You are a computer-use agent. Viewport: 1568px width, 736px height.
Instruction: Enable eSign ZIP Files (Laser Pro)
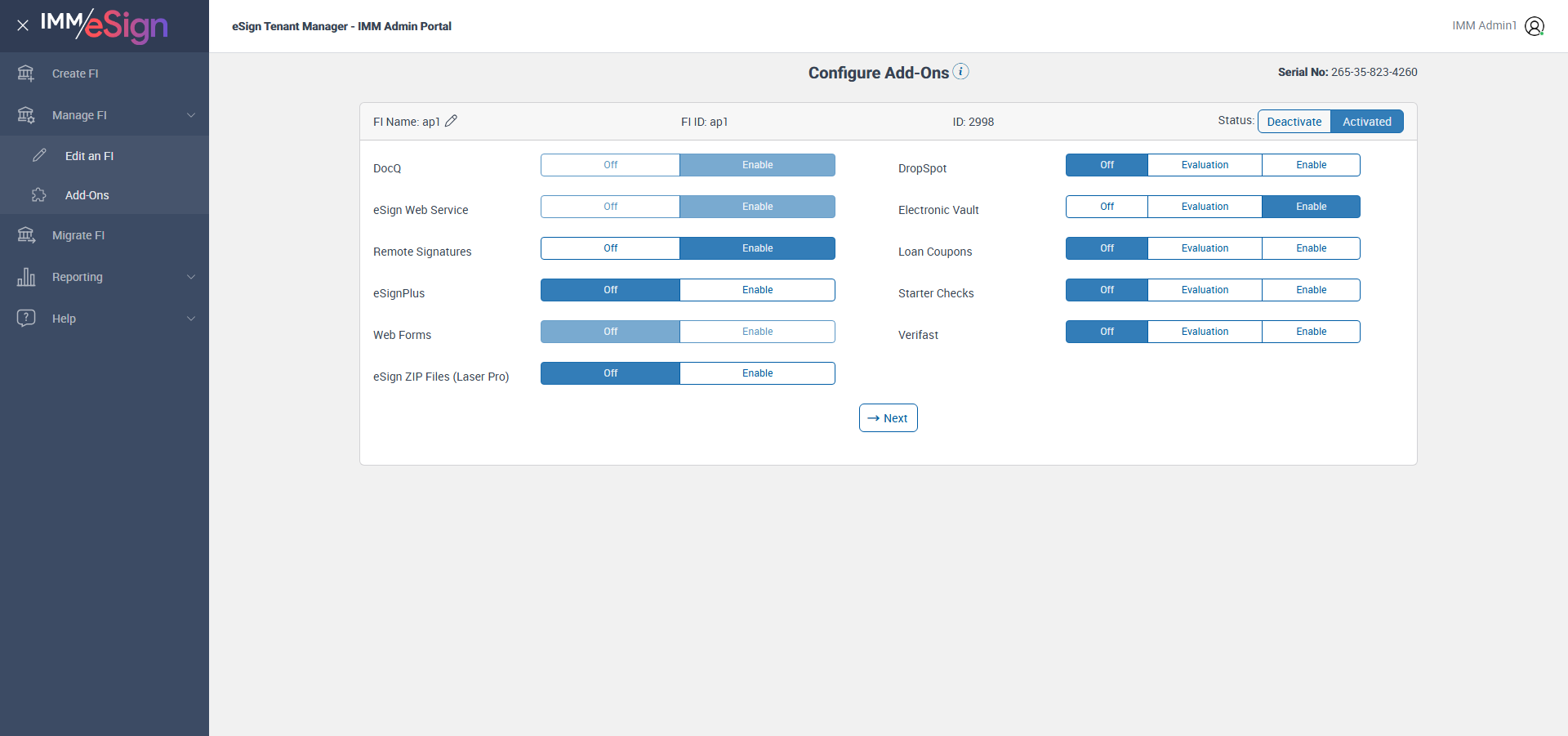pos(758,373)
